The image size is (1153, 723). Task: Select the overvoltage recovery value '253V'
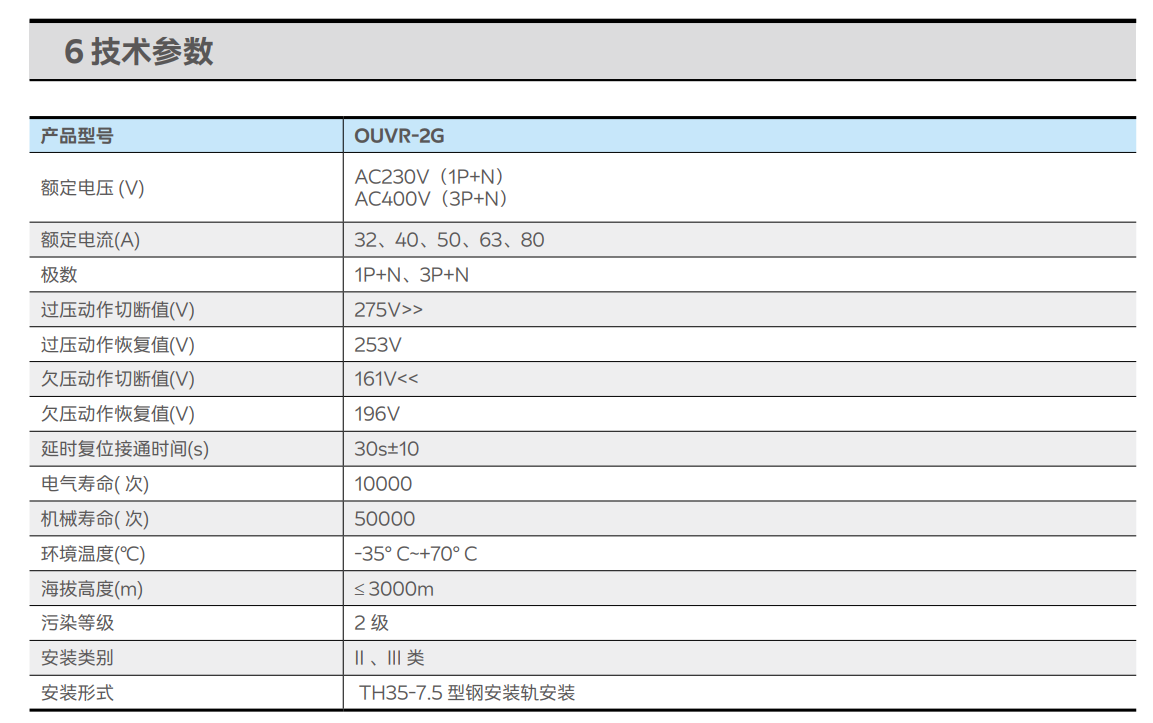tap(378, 345)
